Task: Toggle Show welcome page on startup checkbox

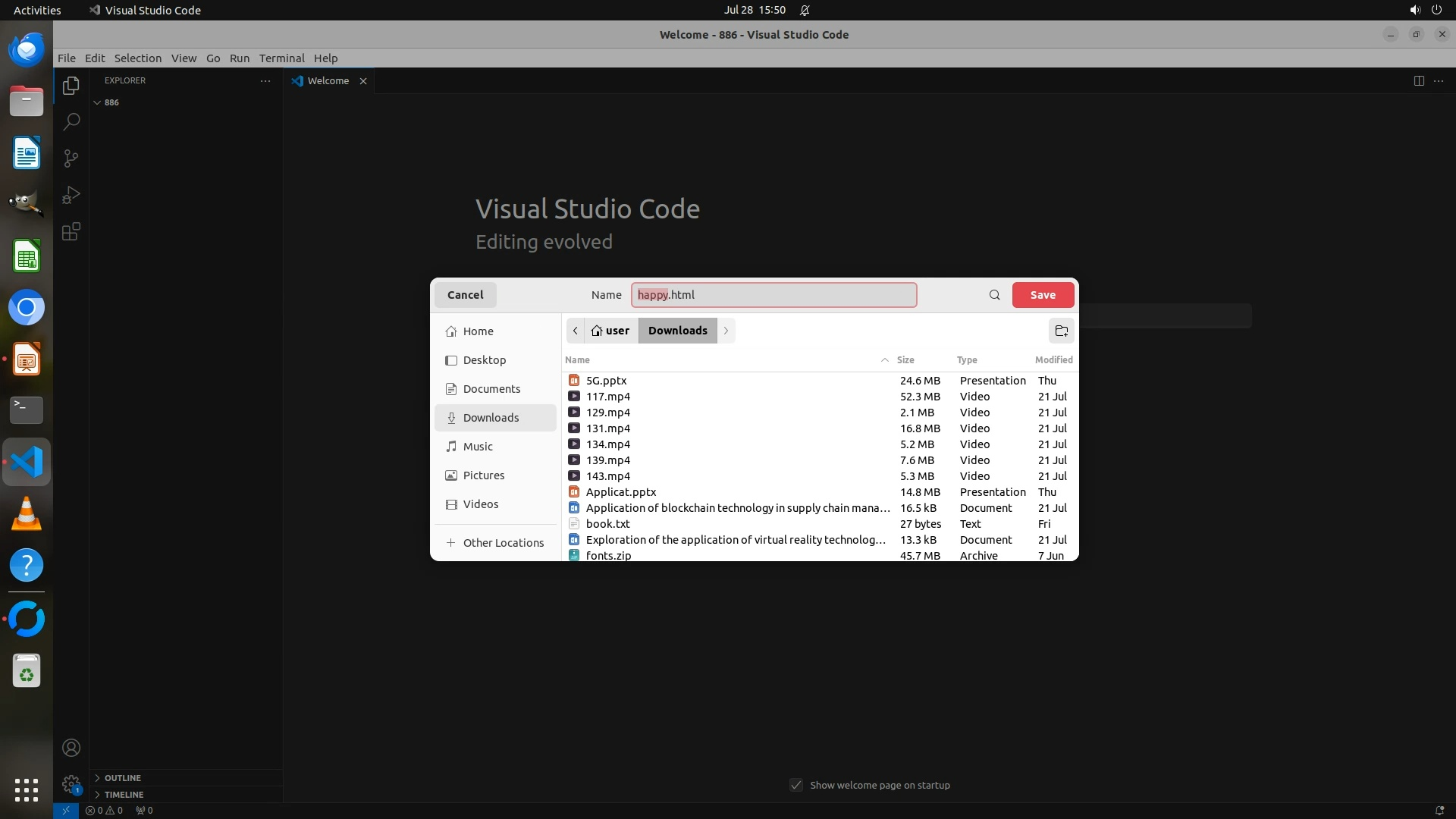Action: click(795, 785)
